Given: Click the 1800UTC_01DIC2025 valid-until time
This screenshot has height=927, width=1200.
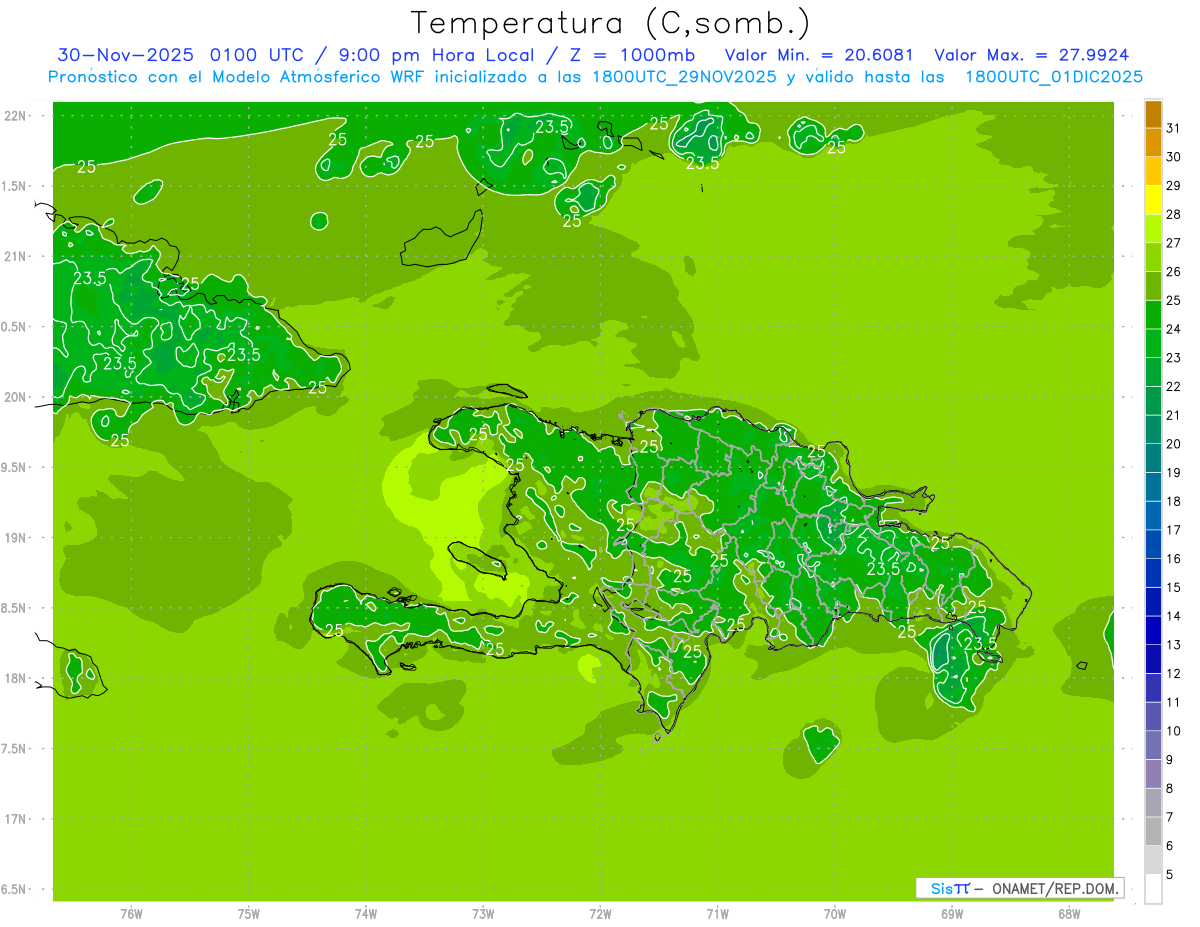Looking at the screenshot, I should (1054, 77).
